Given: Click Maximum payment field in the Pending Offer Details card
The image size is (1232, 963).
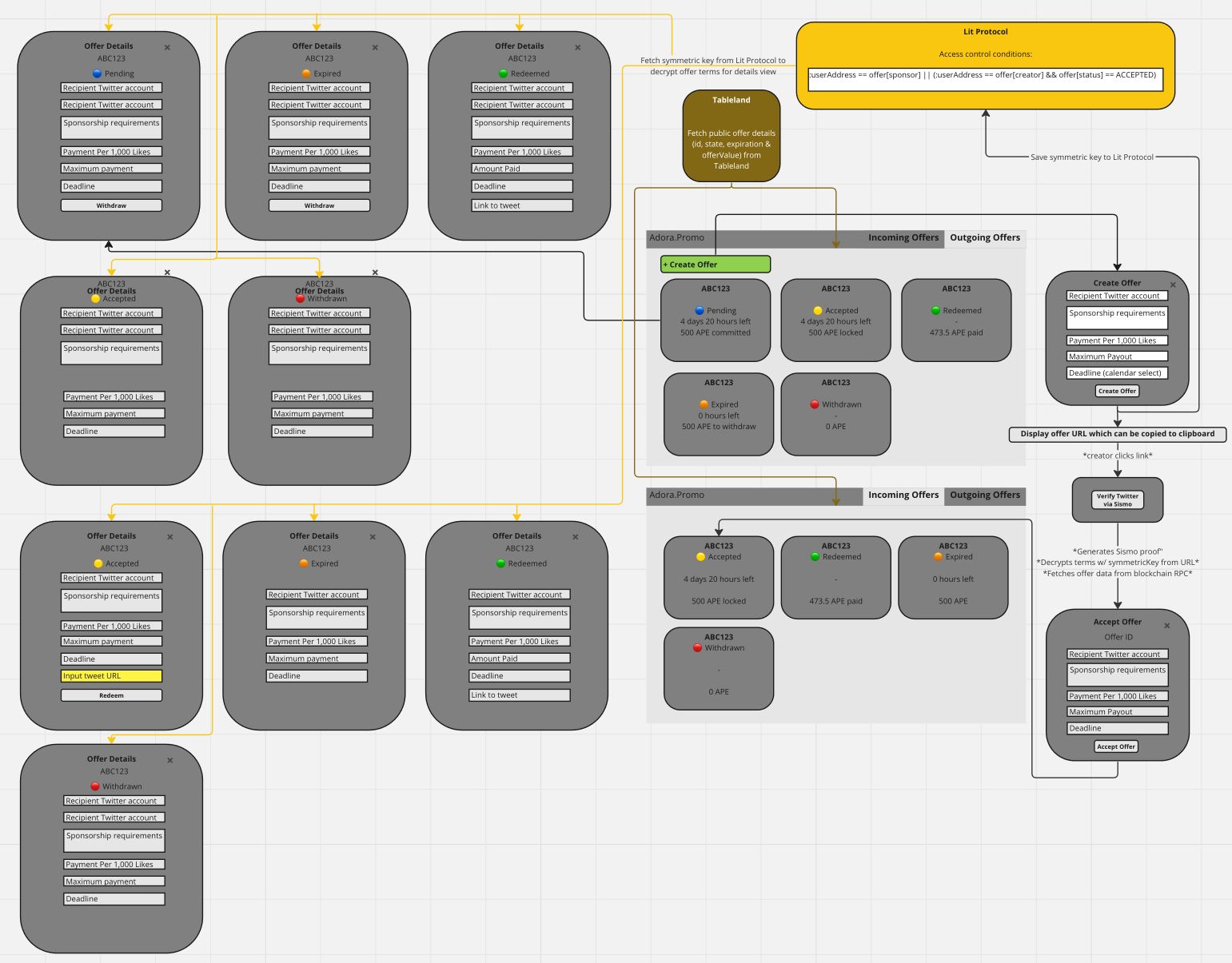Looking at the screenshot, I should click(x=111, y=169).
